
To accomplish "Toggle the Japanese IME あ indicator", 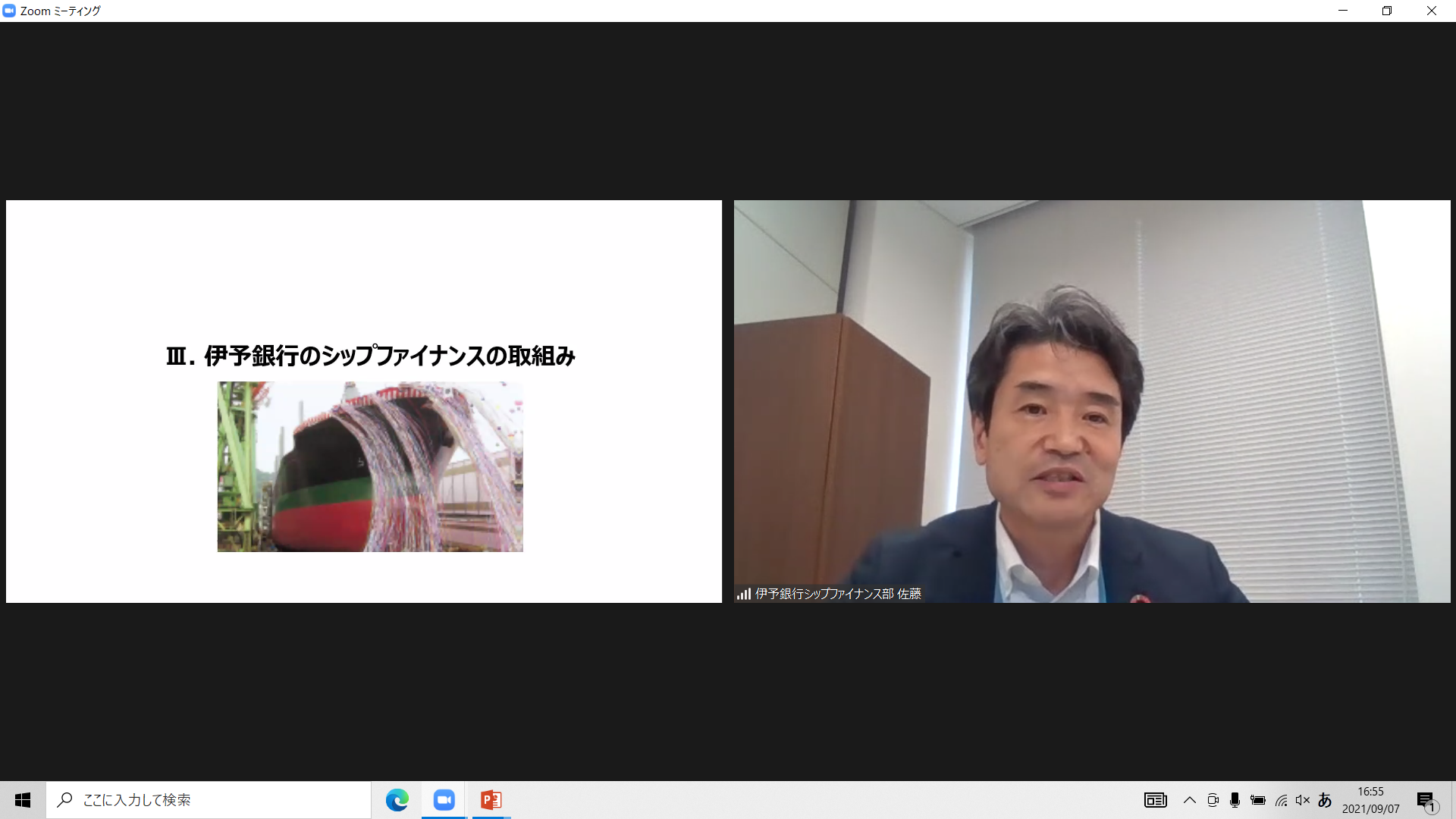I will coord(1325,800).
